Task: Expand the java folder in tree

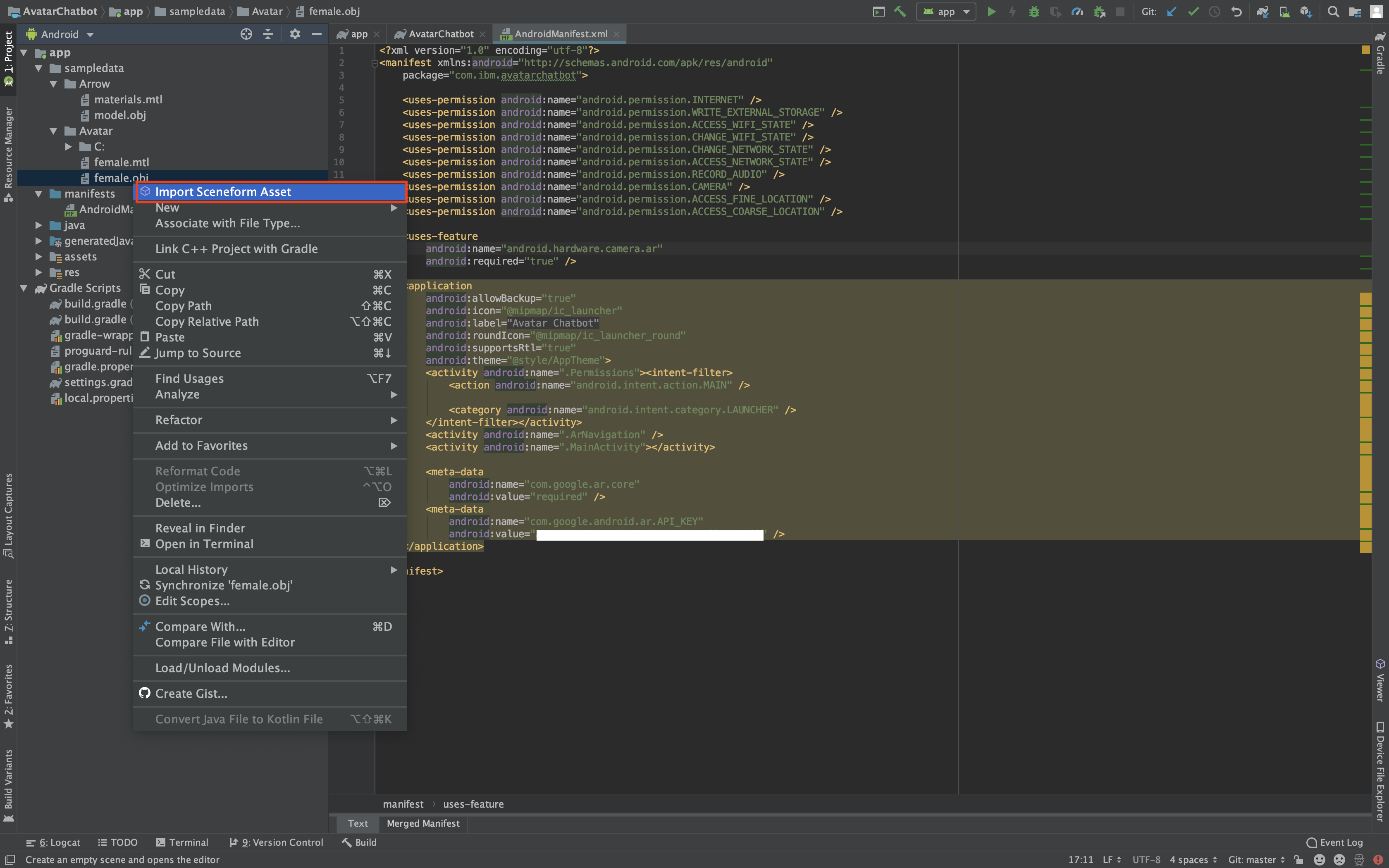Action: pyautogui.click(x=38, y=225)
